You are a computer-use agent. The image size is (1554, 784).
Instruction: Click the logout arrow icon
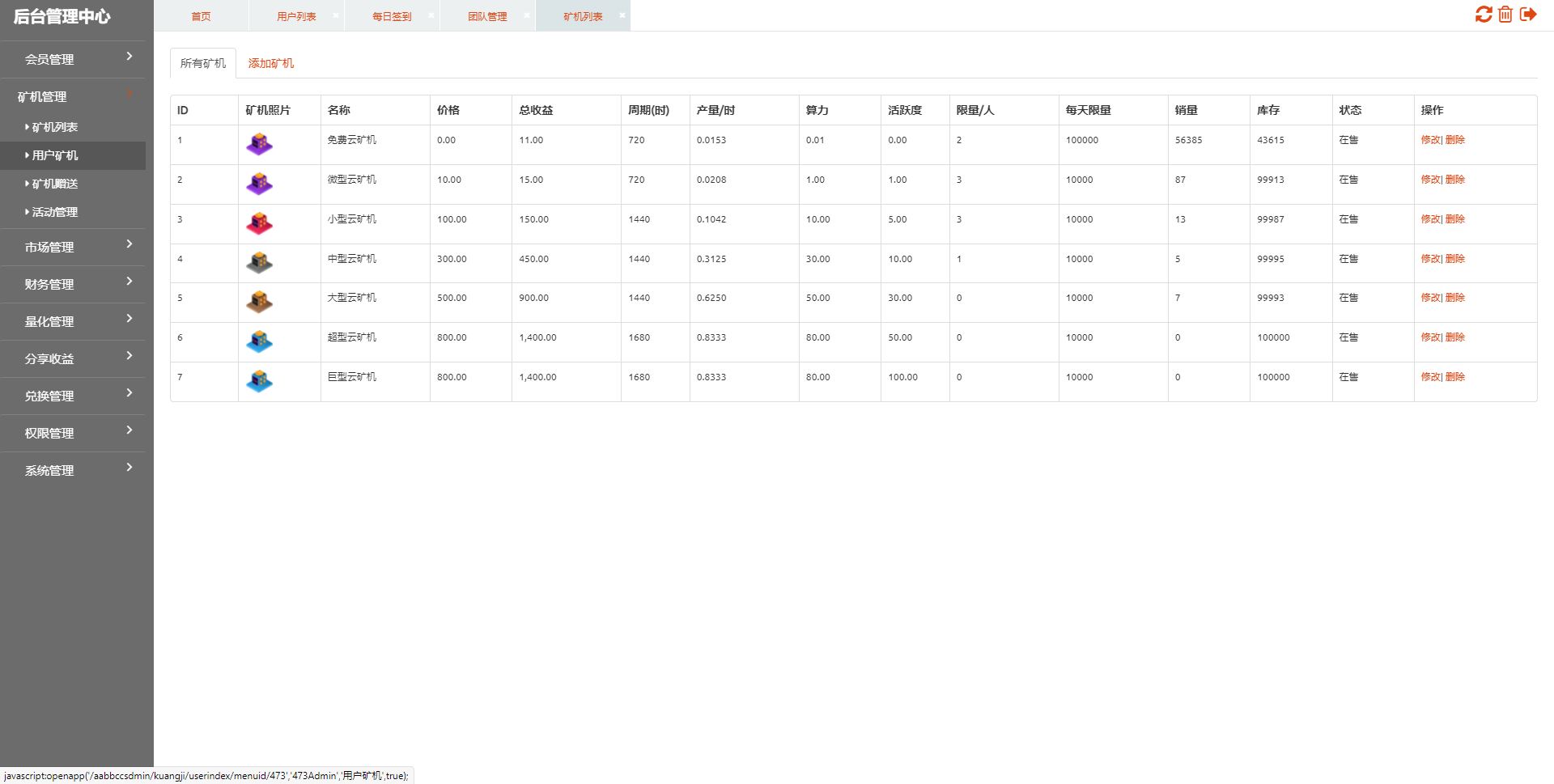(x=1528, y=15)
